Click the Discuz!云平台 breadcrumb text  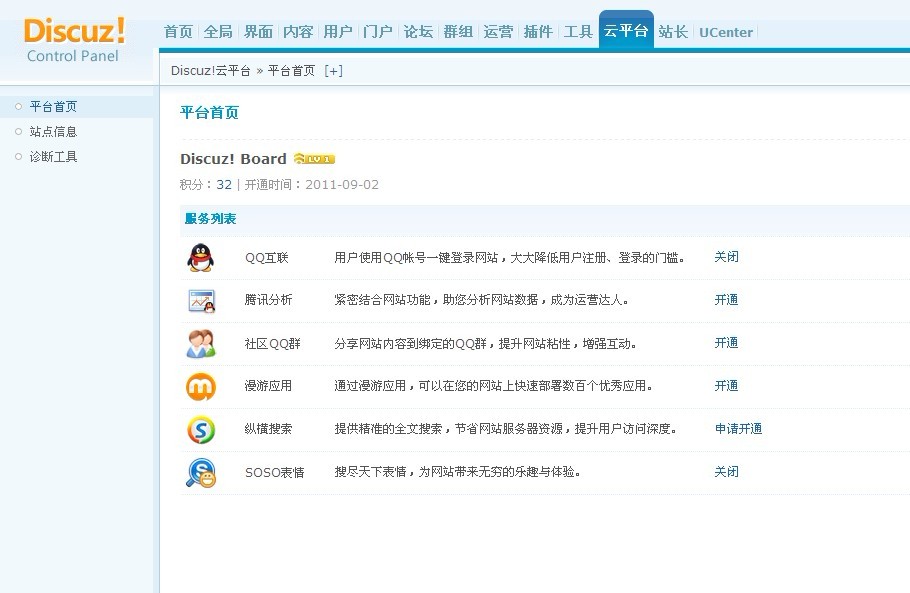click(x=211, y=71)
